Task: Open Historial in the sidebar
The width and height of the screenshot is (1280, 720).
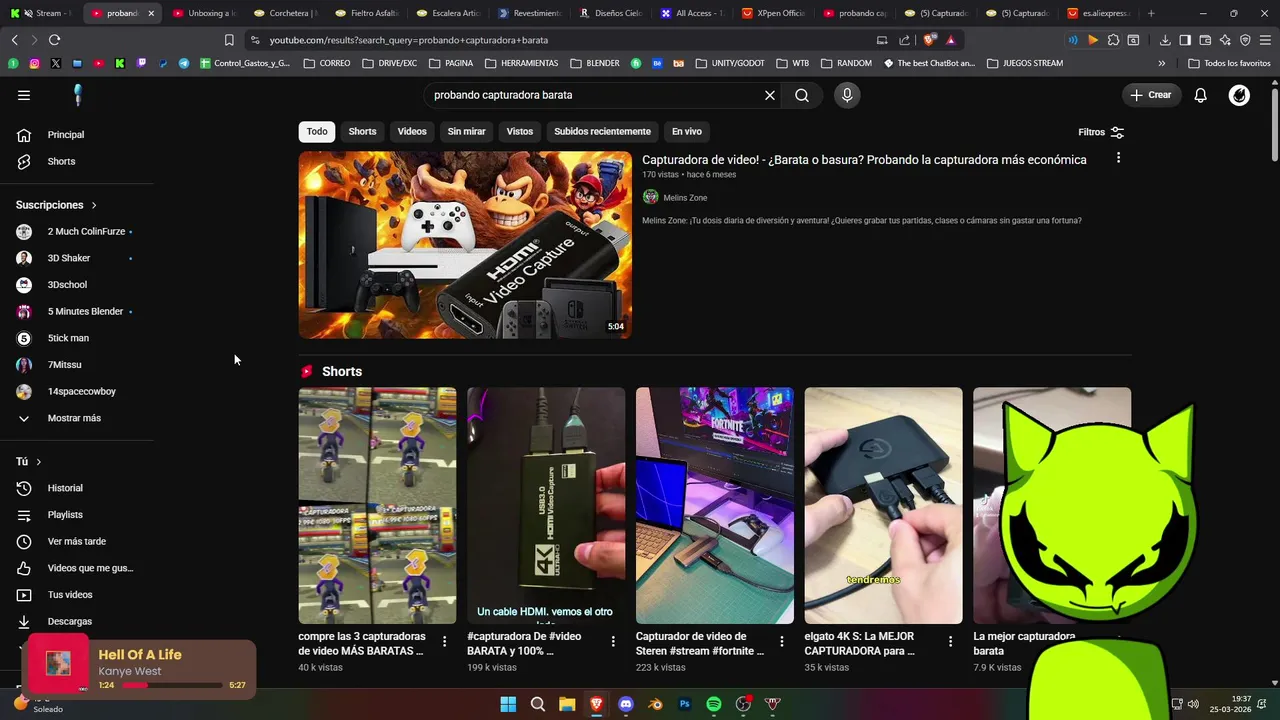Action: point(66,488)
